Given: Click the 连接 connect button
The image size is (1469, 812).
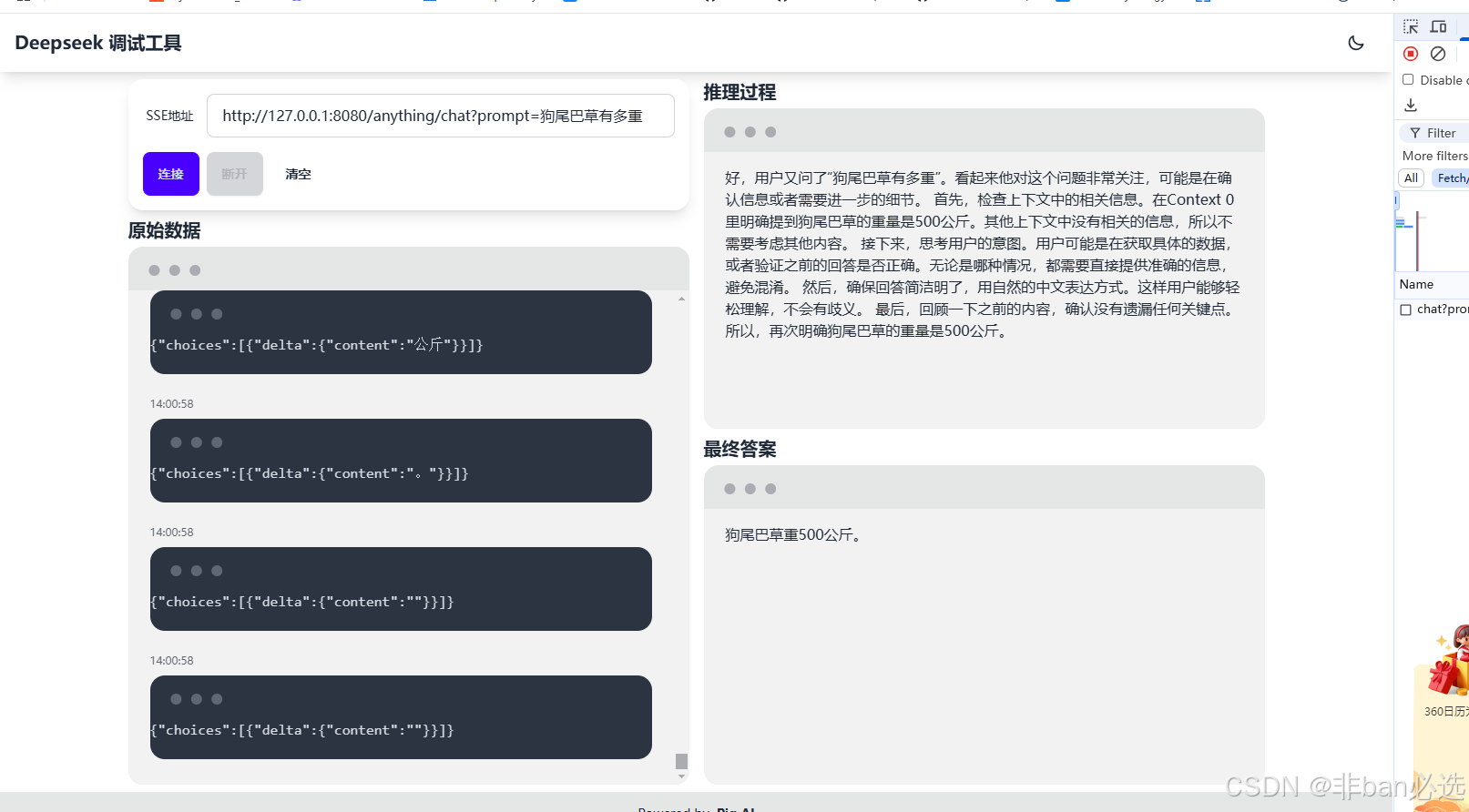Looking at the screenshot, I should click(171, 174).
